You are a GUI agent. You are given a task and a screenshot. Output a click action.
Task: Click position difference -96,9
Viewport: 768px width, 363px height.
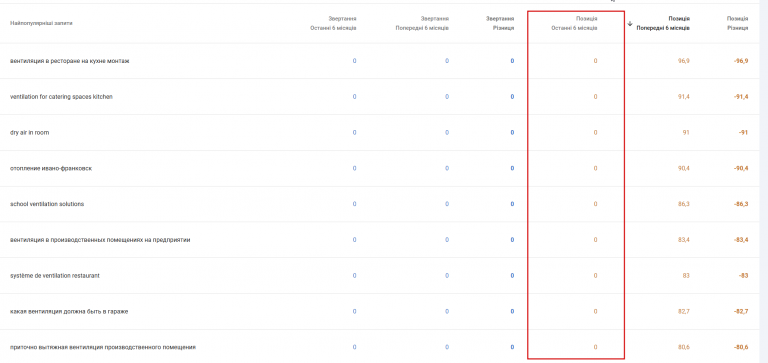point(741,61)
